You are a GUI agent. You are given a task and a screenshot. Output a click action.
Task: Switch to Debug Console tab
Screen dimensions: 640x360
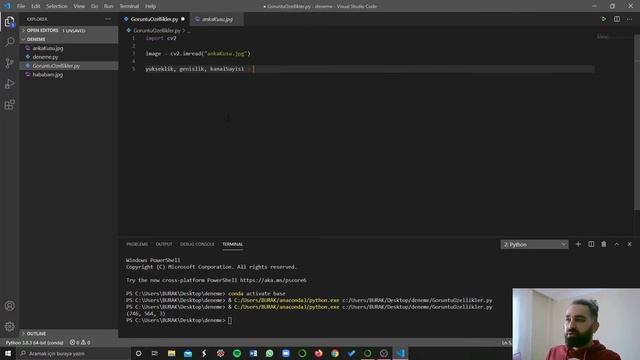[x=197, y=244]
